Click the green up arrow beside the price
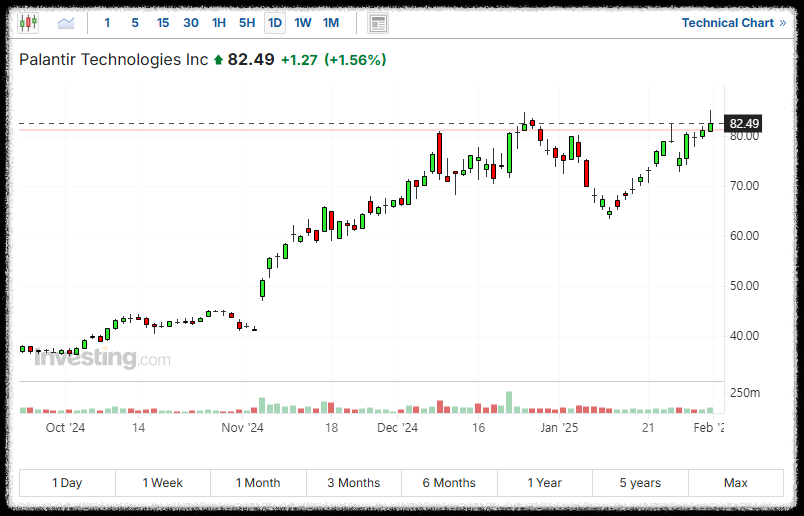Screen dimensions: 804x516 pos(218,60)
